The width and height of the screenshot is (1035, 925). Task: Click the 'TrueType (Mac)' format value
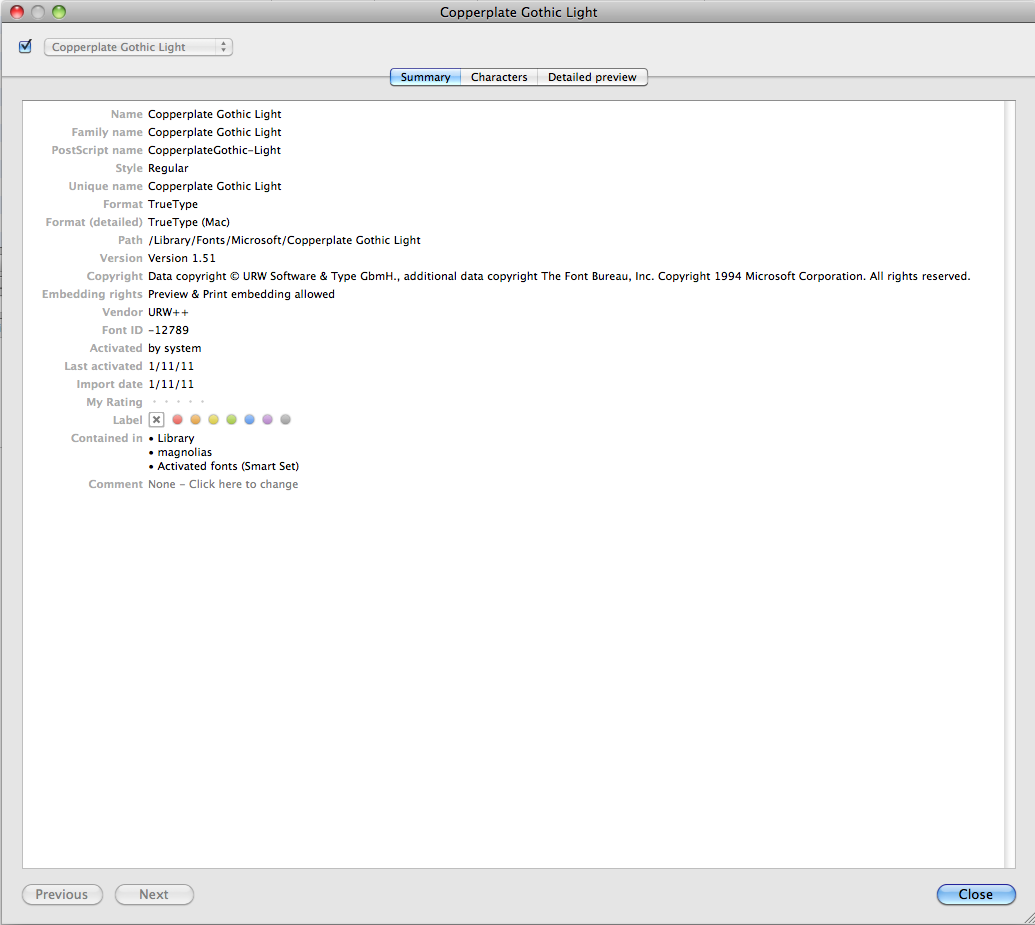[x=189, y=223]
